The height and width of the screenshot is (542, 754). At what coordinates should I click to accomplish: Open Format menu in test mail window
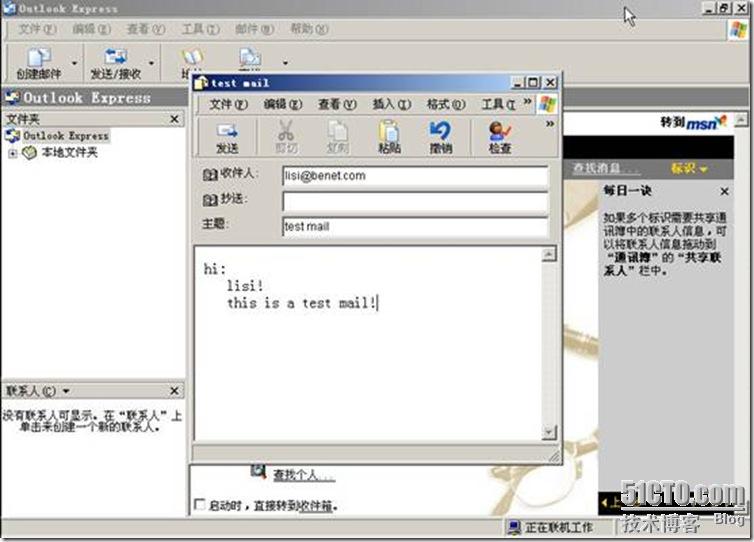[x=446, y=104]
